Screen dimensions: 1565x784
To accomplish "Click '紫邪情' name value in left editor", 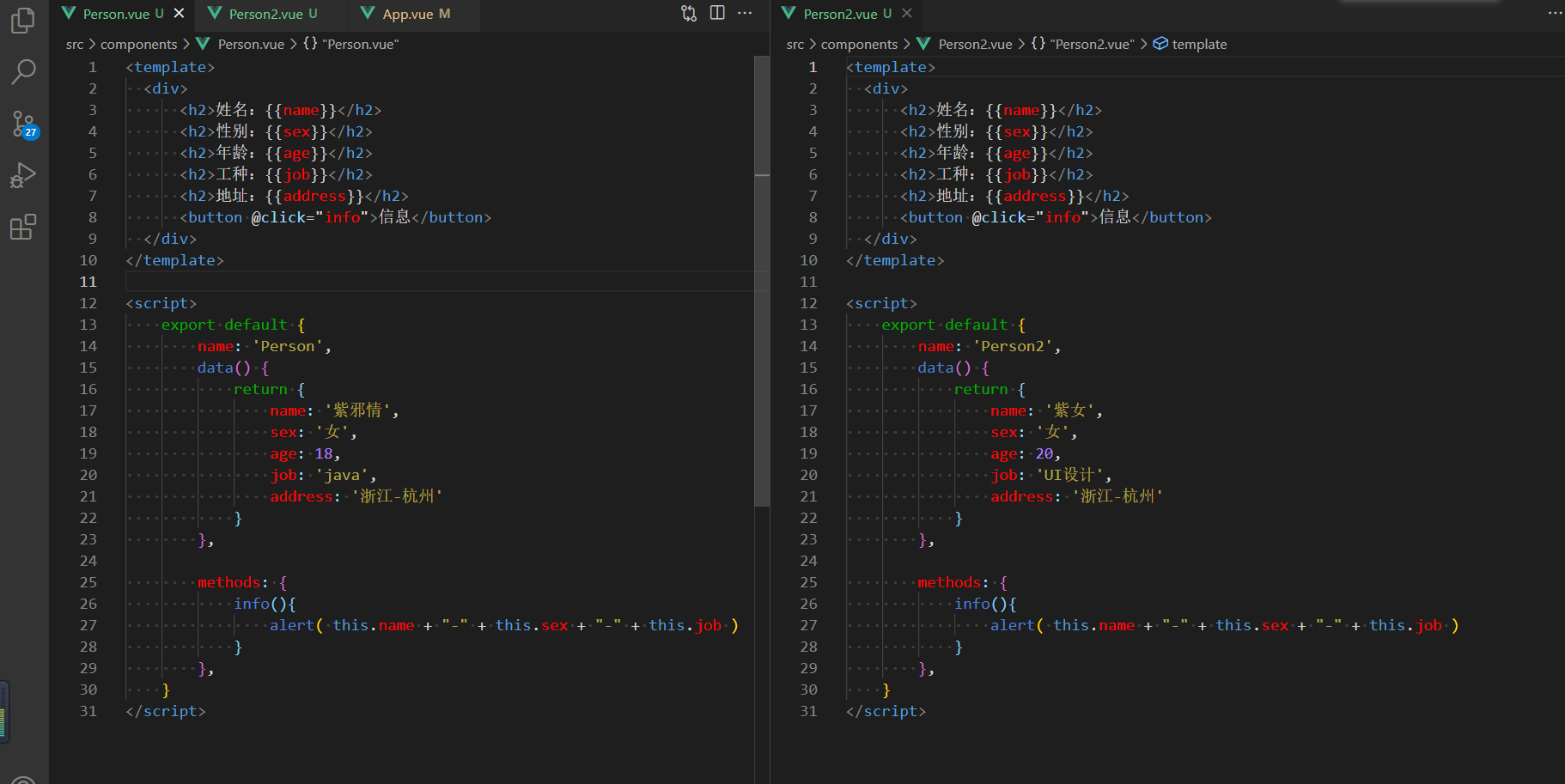I will pyautogui.click(x=357, y=410).
